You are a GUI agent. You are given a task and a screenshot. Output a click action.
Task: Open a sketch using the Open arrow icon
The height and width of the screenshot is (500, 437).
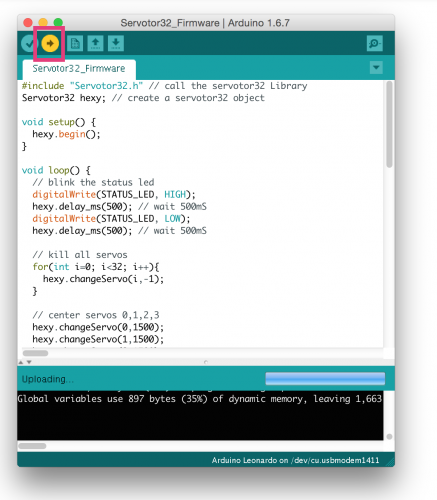point(95,43)
